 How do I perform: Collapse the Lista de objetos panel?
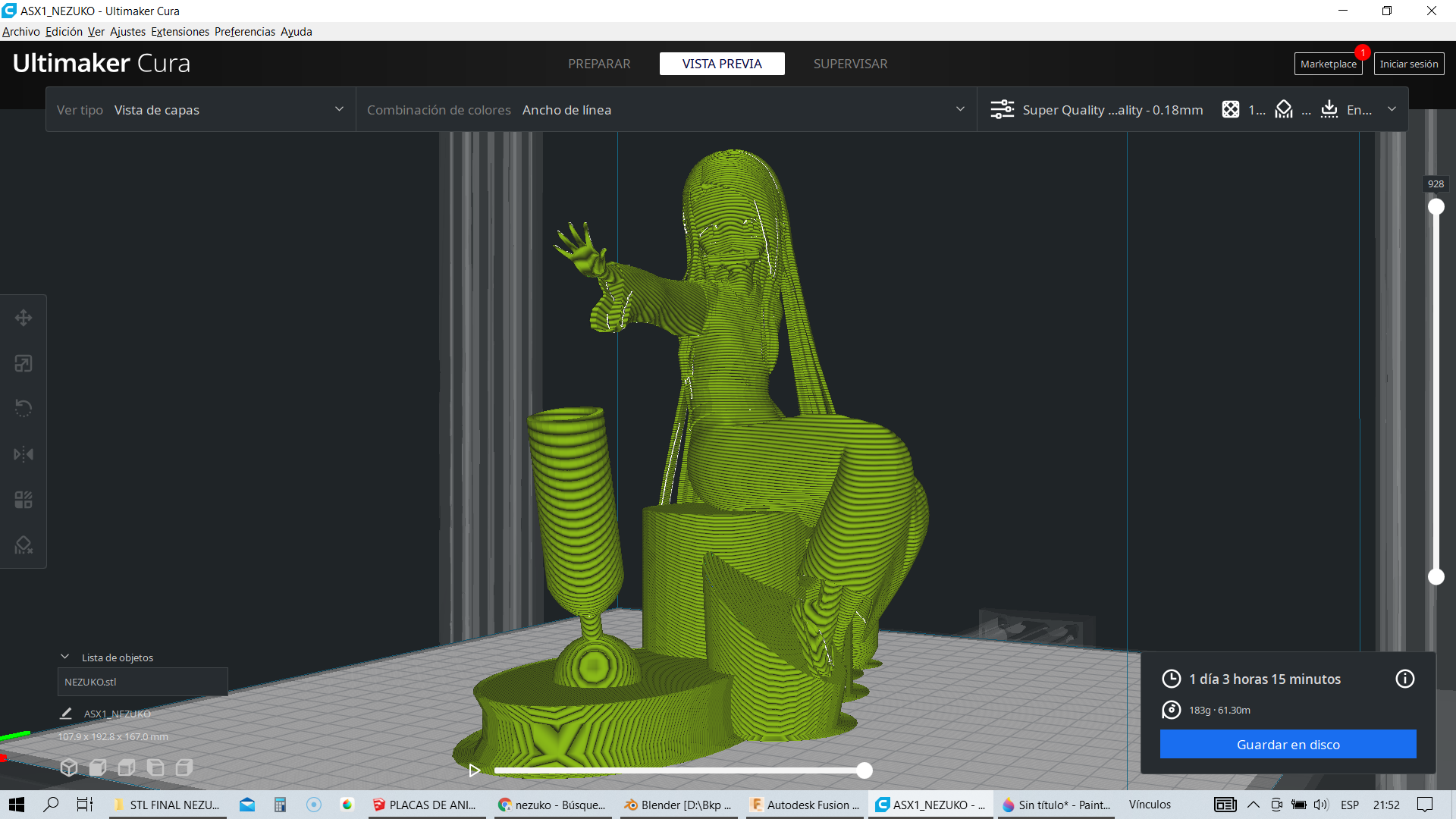click(65, 657)
